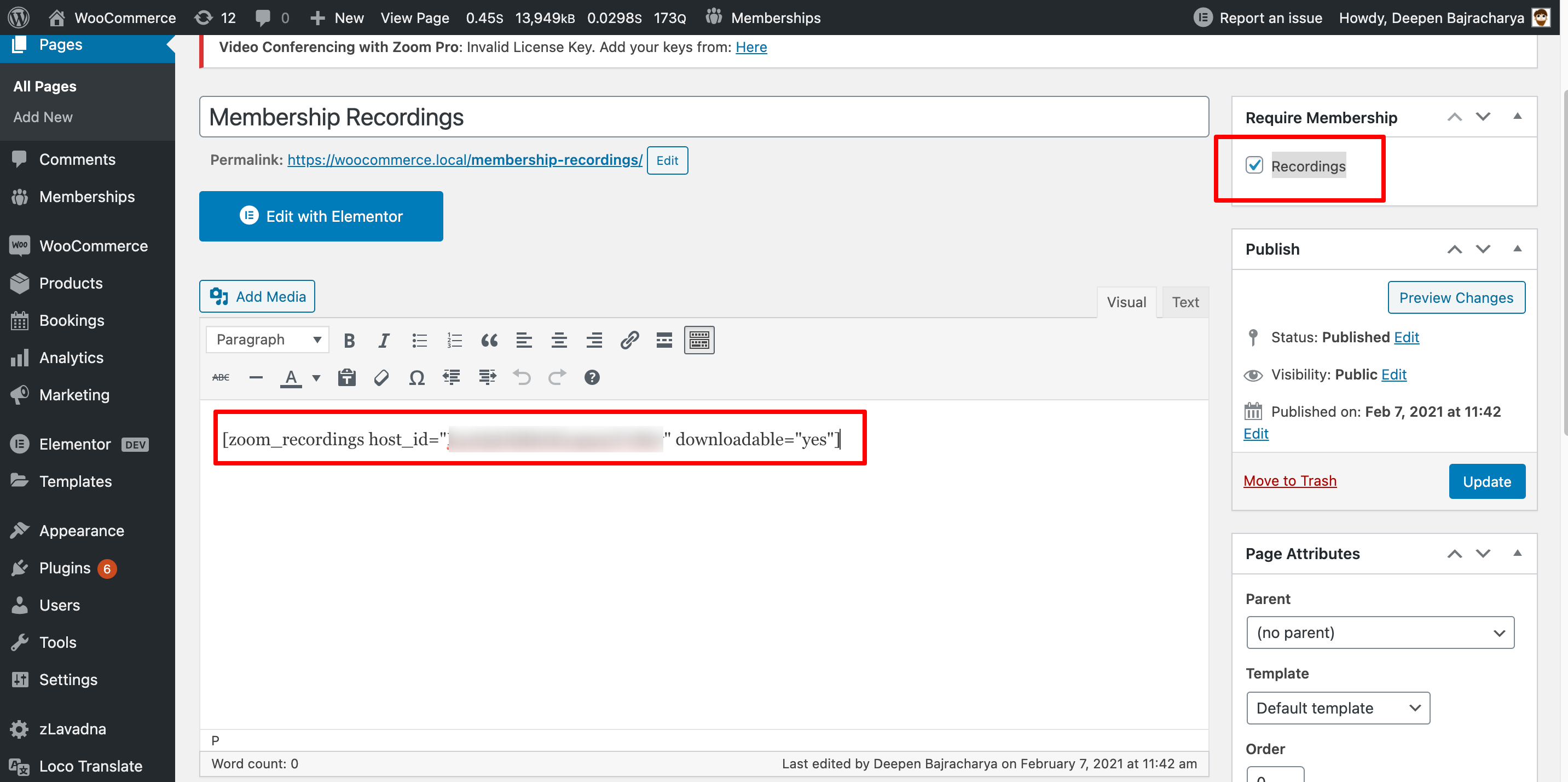Open the Template dropdown

(1338, 708)
